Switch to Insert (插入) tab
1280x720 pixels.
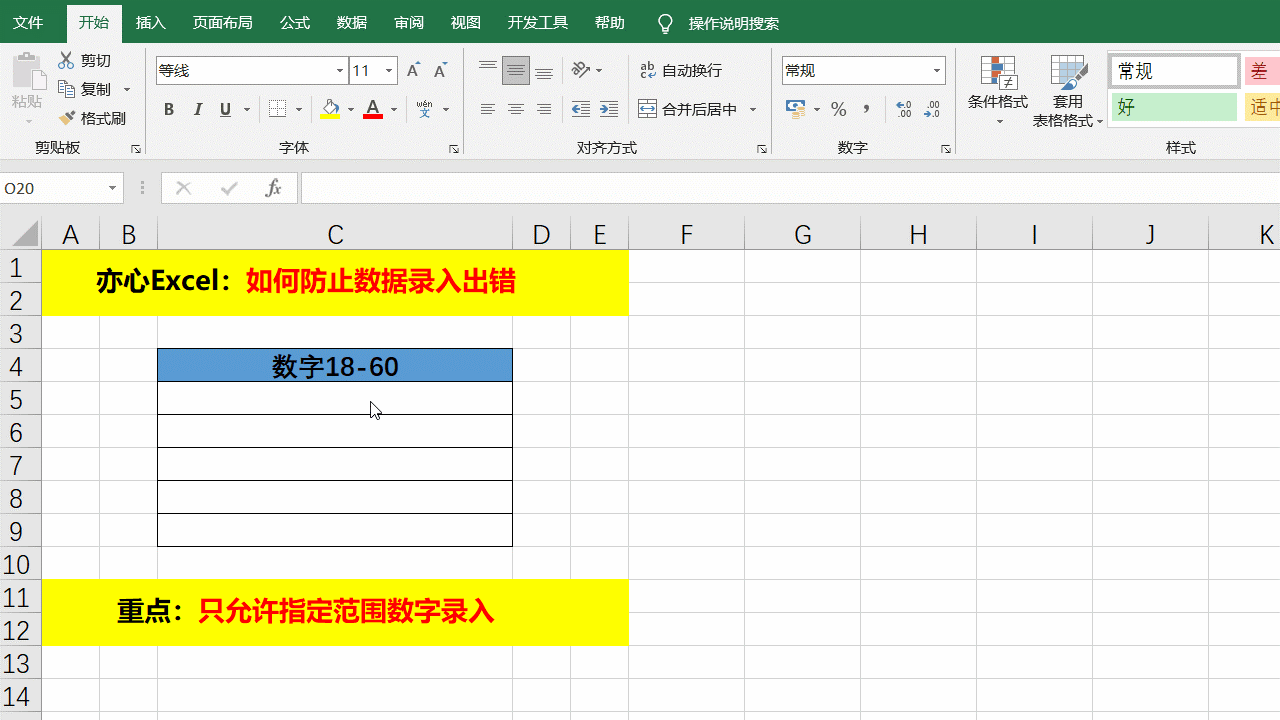pos(151,23)
